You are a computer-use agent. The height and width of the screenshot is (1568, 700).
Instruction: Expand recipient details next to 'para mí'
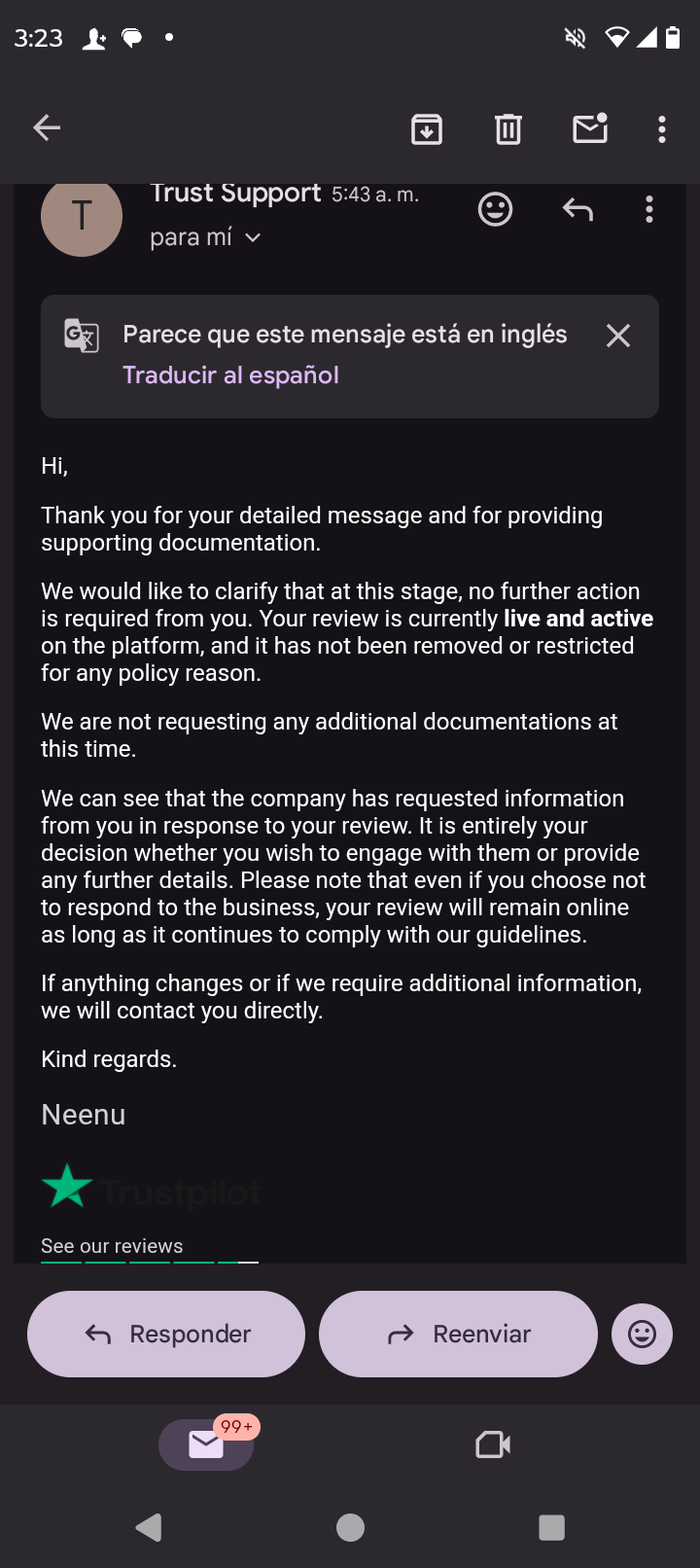coord(253,237)
